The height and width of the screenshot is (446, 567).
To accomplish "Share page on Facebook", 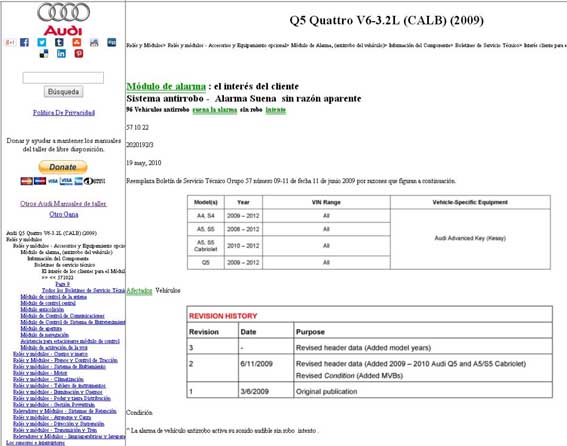I will [24, 42].
